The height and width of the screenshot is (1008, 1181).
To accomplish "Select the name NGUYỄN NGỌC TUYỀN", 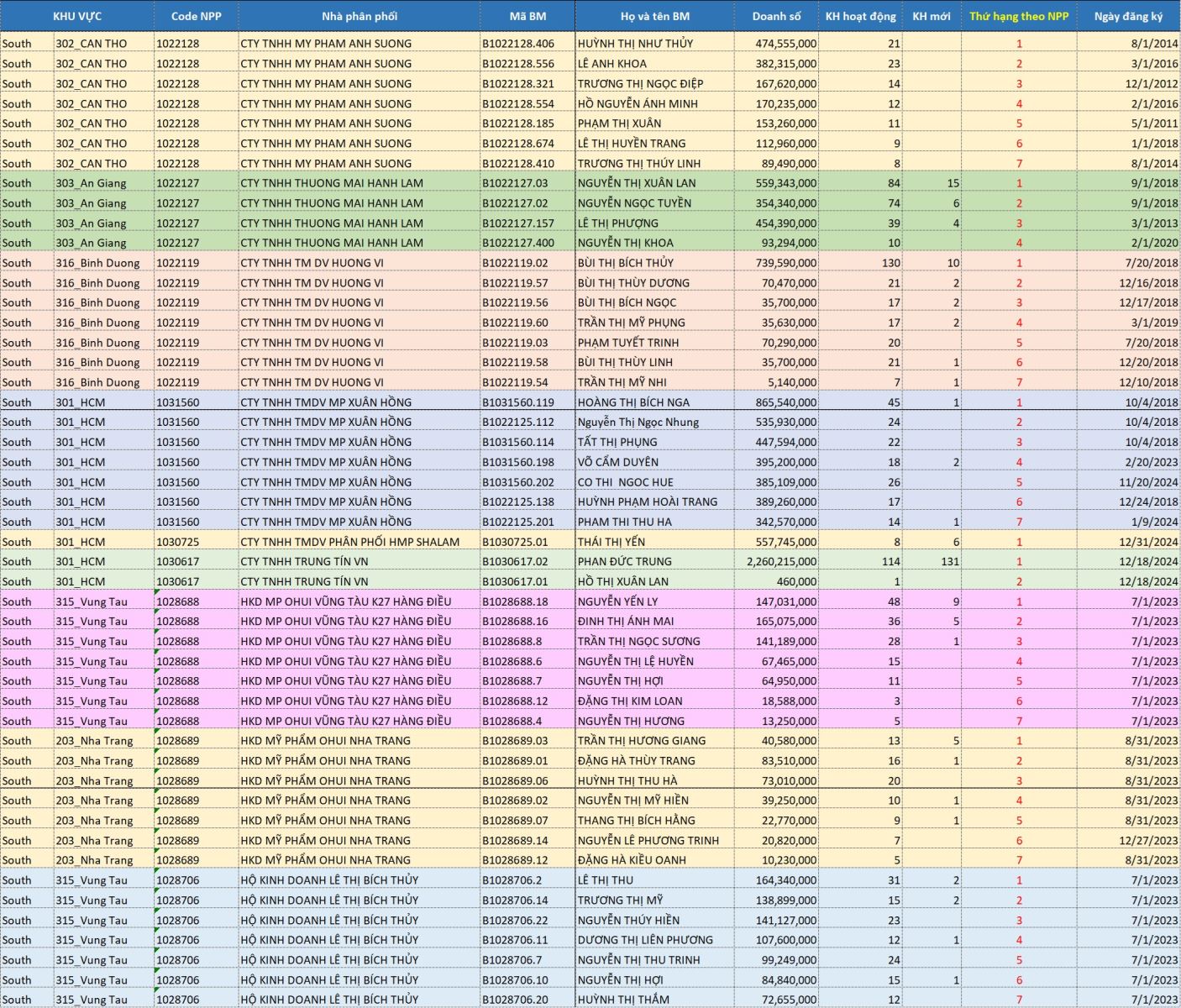I will (x=634, y=203).
